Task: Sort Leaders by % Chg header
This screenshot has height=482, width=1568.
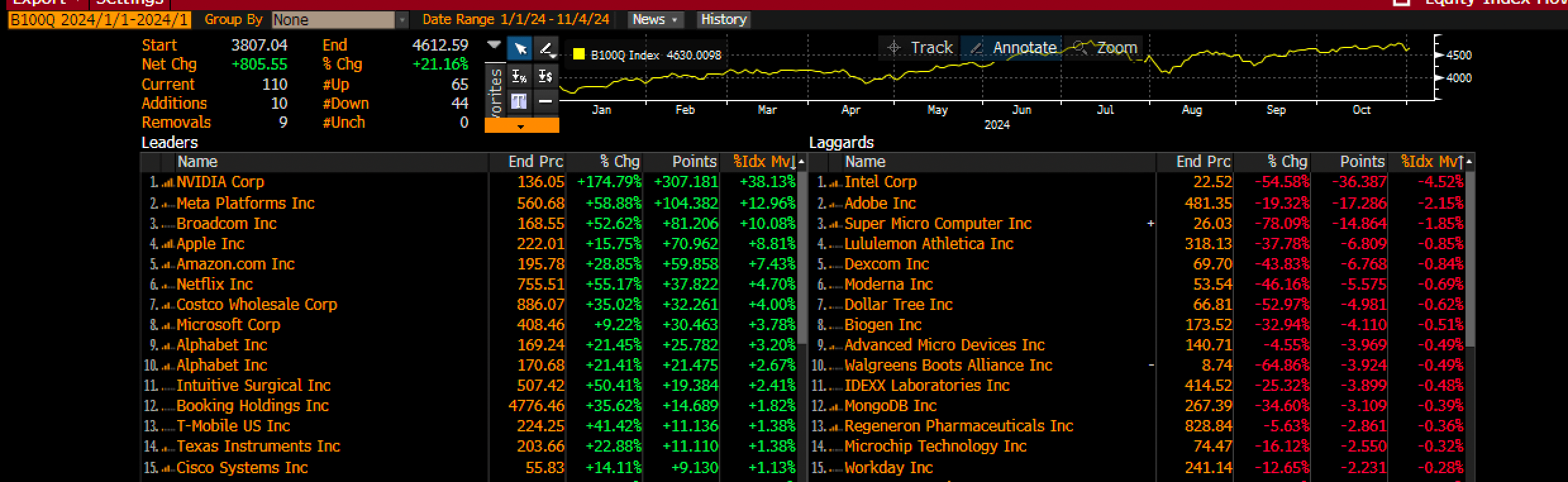Action: click(x=605, y=162)
